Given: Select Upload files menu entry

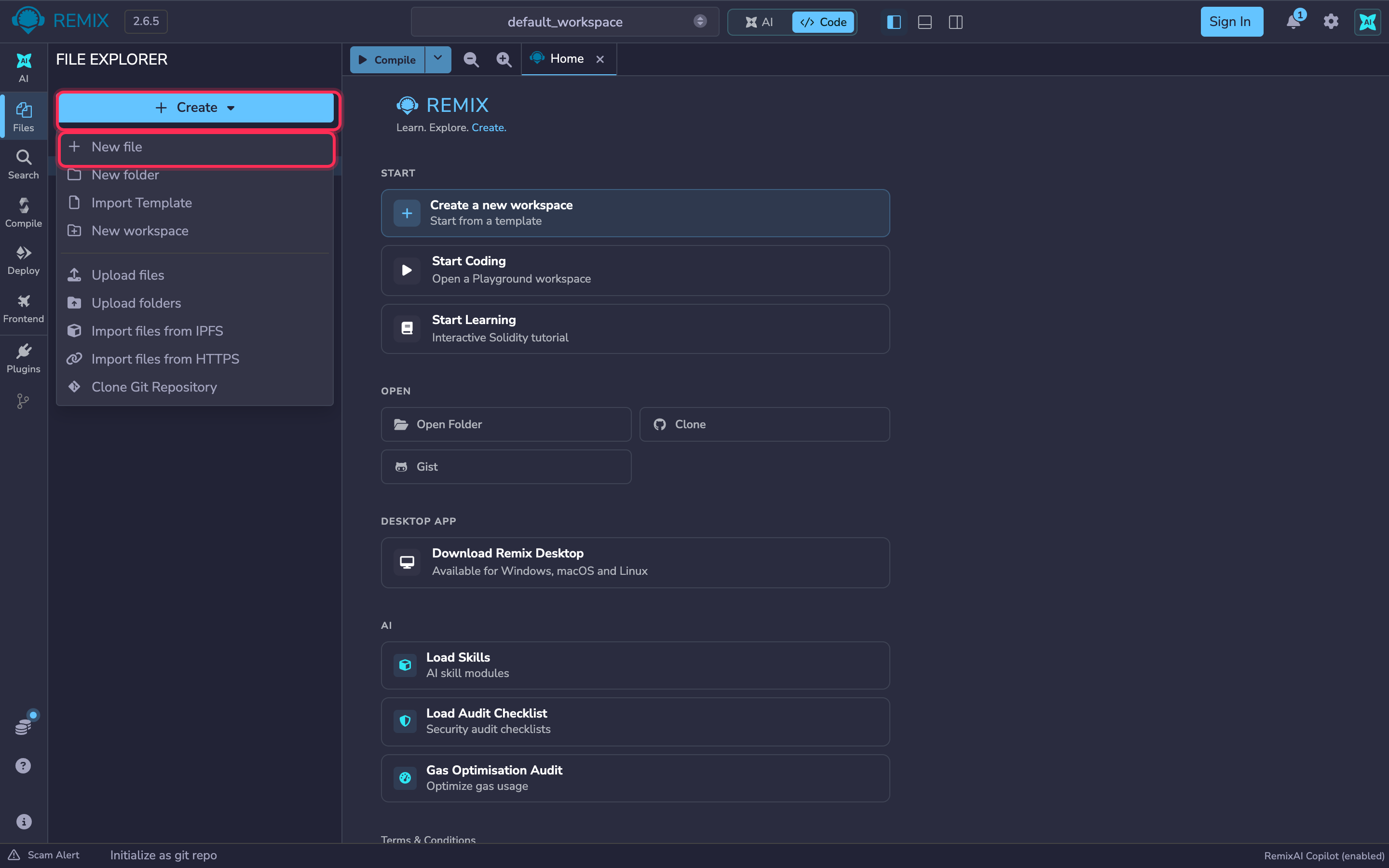Looking at the screenshot, I should pyautogui.click(x=196, y=275).
